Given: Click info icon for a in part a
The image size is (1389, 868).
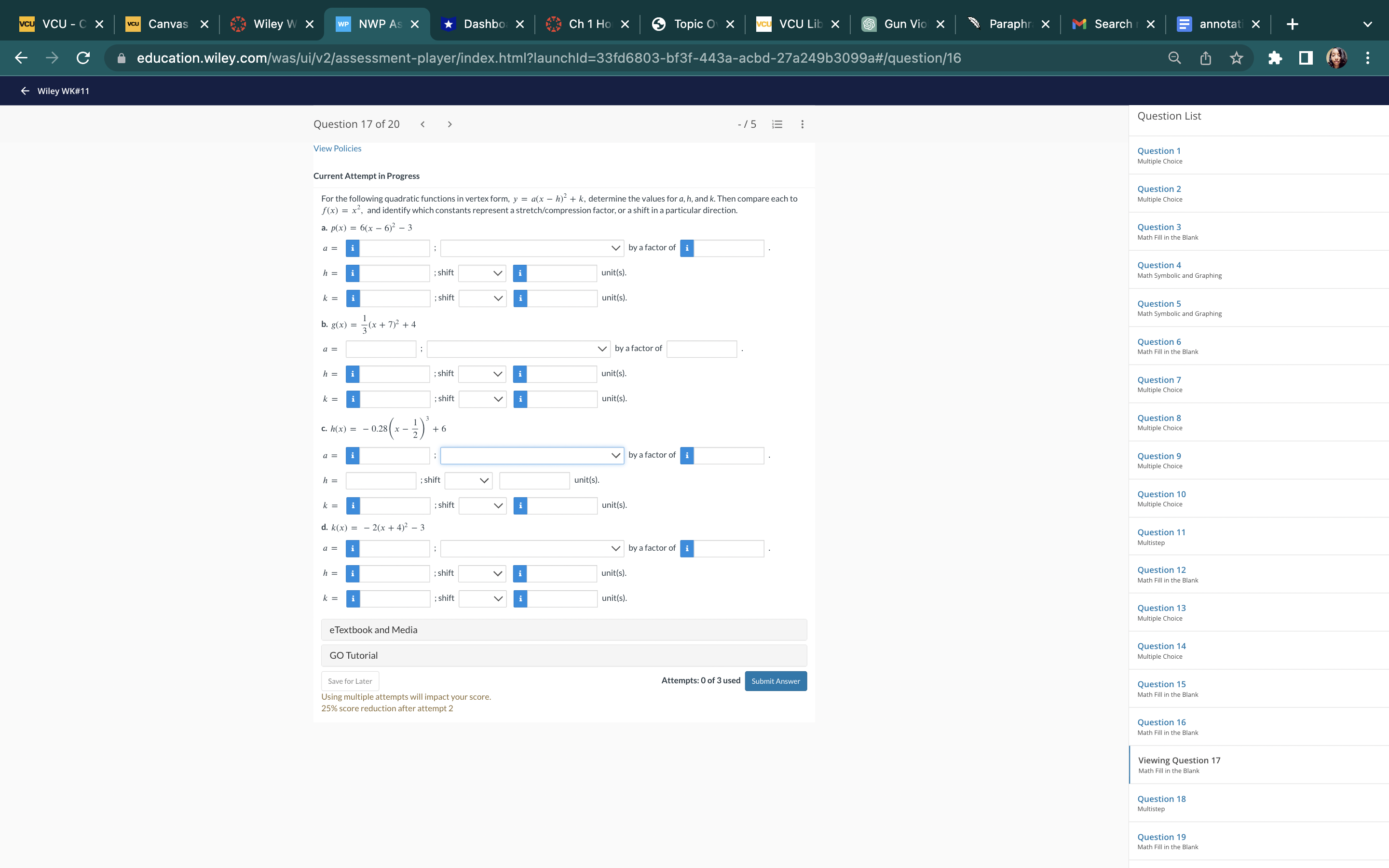Looking at the screenshot, I should (x=353, y=248).
